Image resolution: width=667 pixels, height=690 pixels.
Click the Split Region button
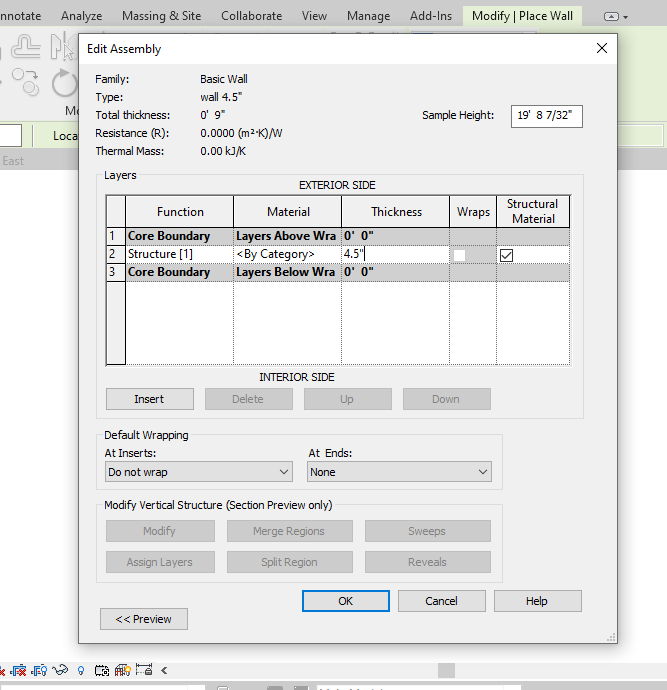290,562
